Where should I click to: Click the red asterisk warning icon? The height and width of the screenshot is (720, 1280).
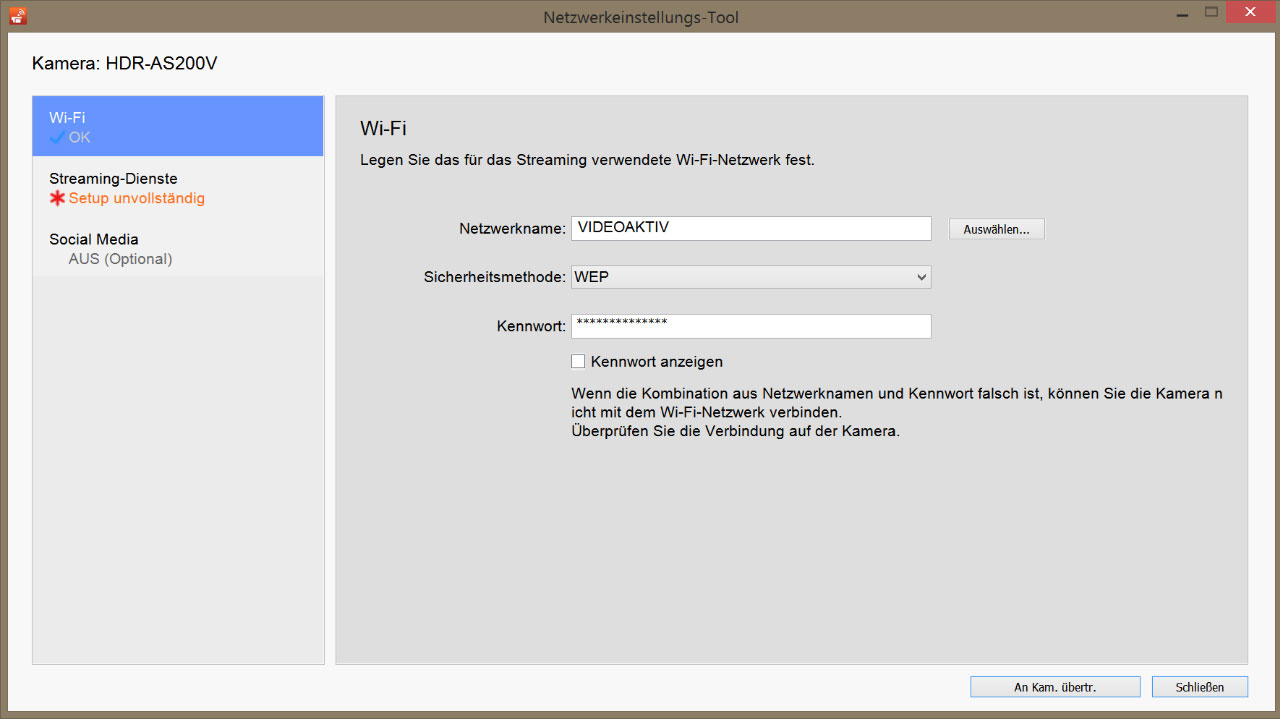pos(57,198)
